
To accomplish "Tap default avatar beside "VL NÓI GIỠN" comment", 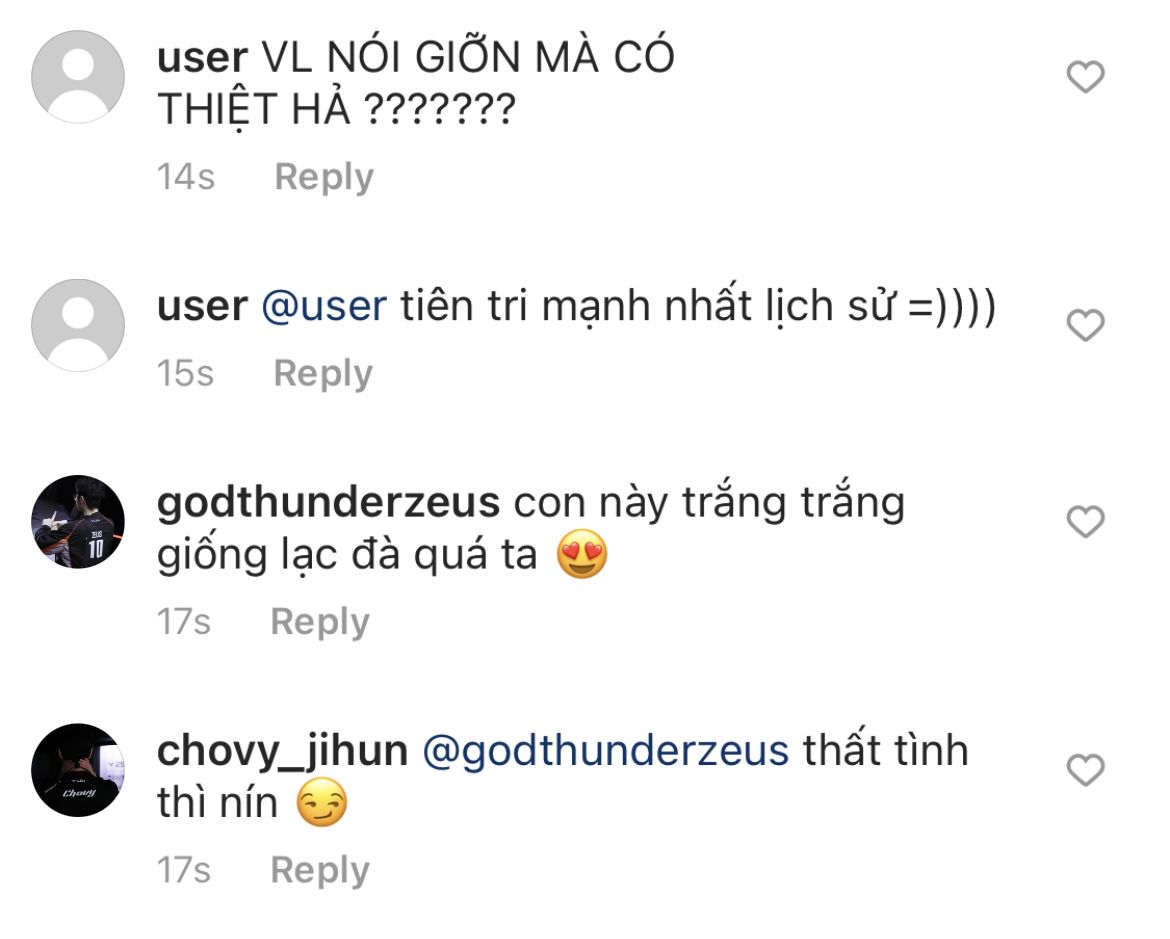I will (78, 77).
